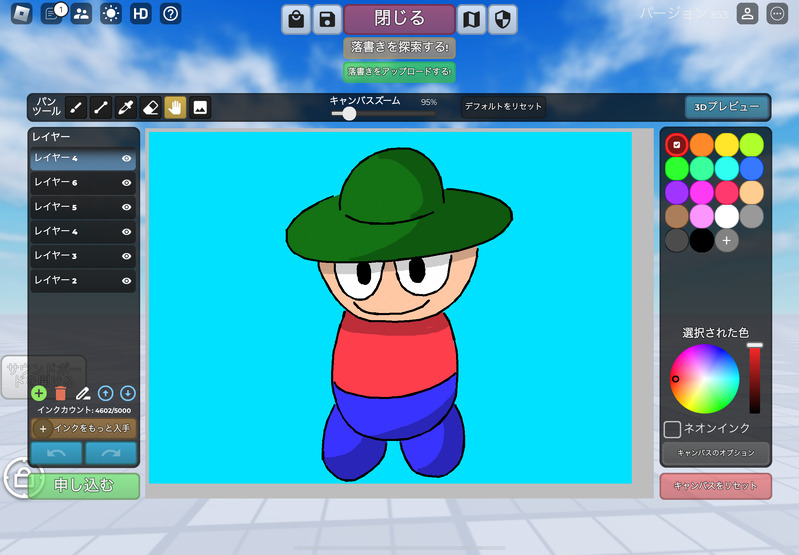Click the vertical brightness slider
The image size is (799, 555).
(x=755, y=379)
